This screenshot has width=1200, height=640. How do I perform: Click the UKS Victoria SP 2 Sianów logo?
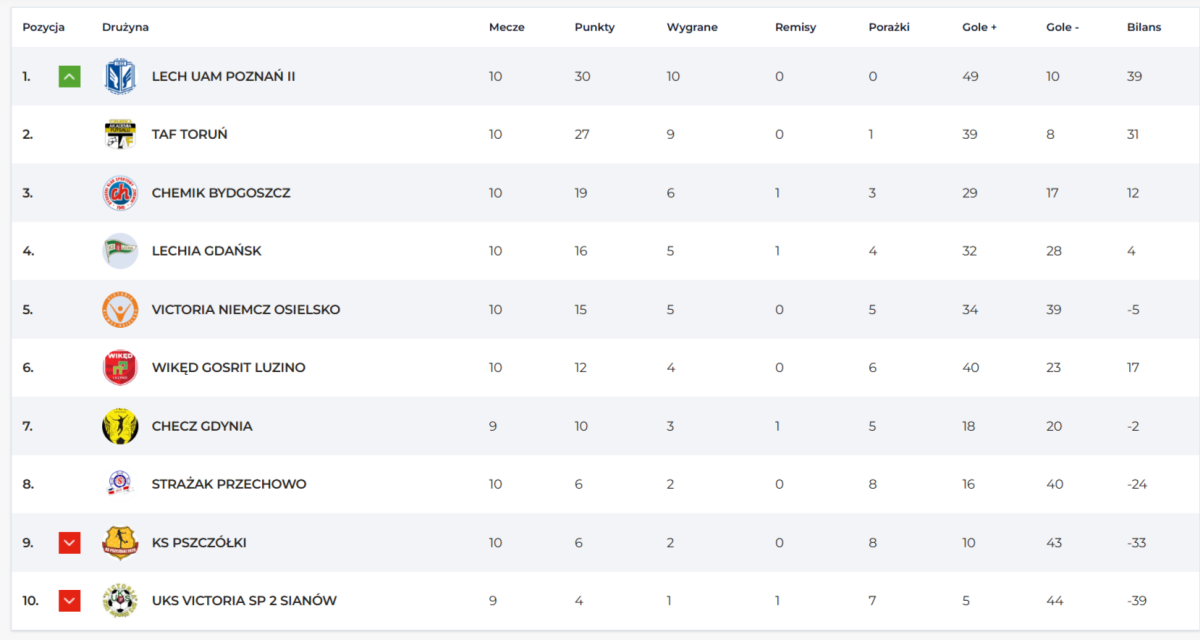120,600
